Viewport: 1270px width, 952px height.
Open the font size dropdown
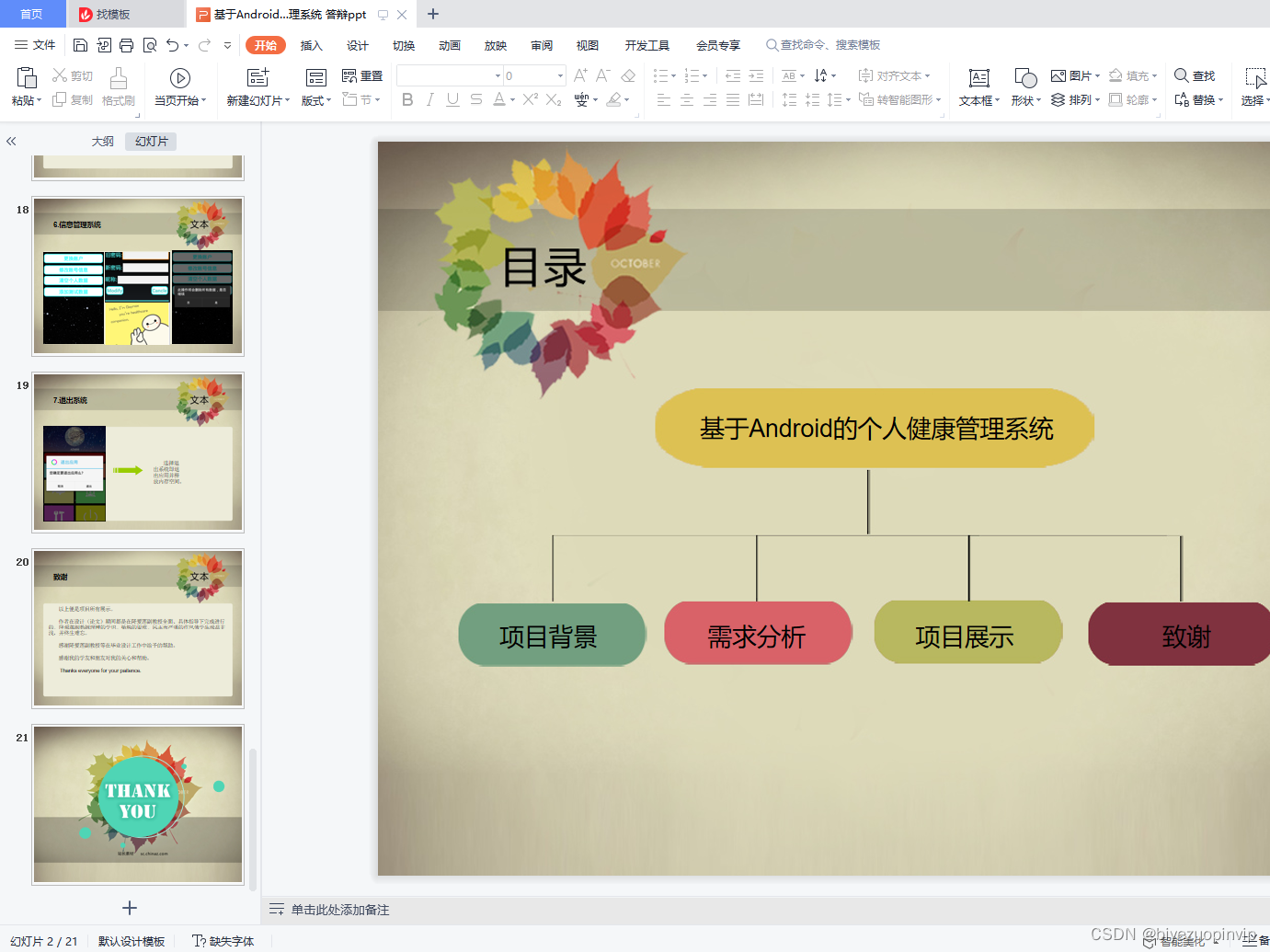click(560, 76)
